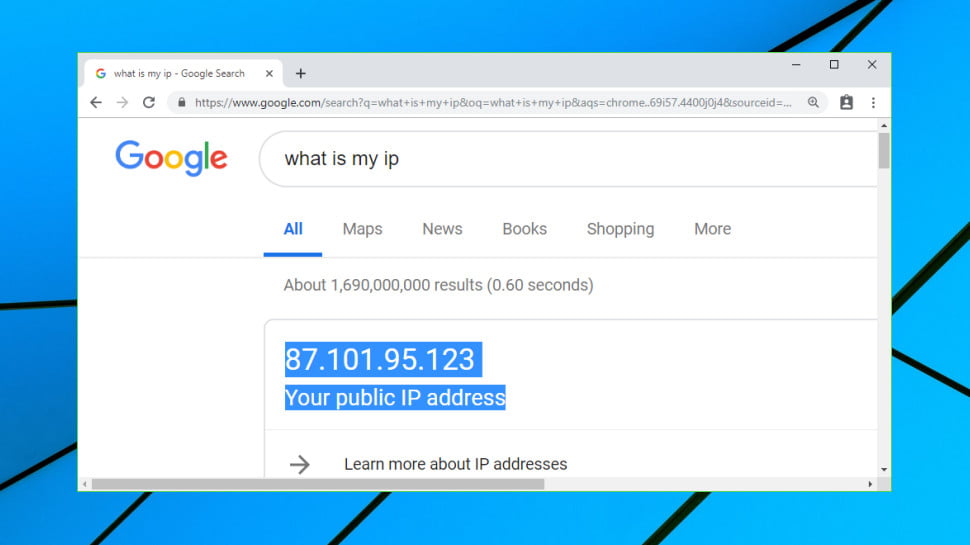Screen dimensions: 970x545
Task: Click the vertical scrollbar down arrow
Action: (883, 469)
